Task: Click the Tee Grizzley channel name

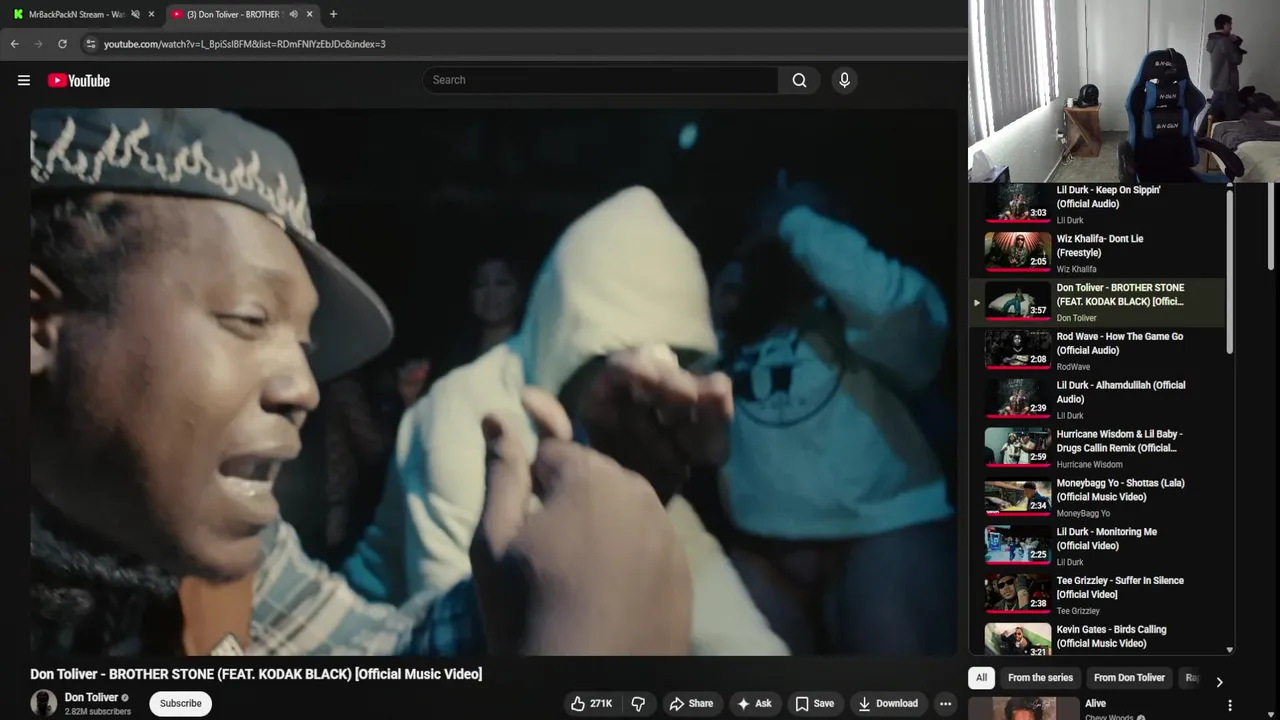Action: coord(1078,611)
